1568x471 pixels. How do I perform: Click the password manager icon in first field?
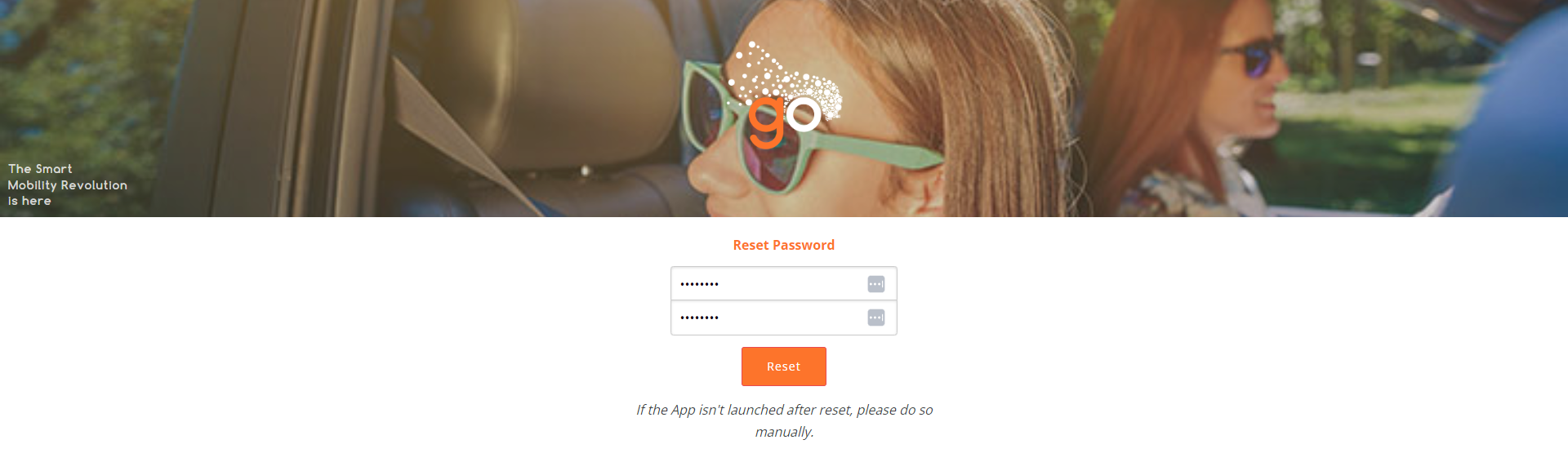click(875, 284)
